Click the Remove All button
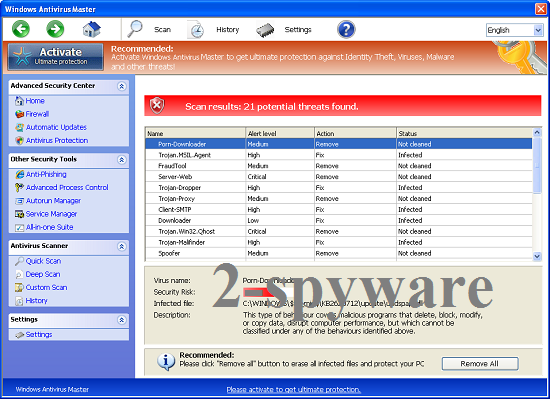This screenshot has height=399, width=550. (480, 364)
